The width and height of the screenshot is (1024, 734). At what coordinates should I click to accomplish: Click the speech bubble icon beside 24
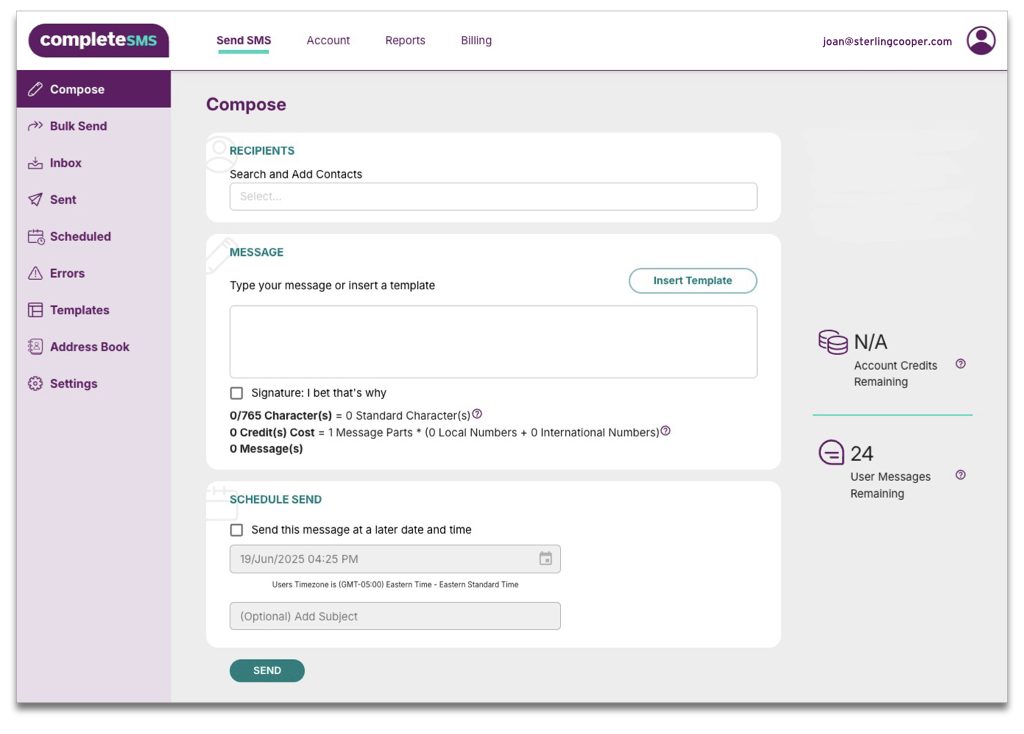[831, 453]
